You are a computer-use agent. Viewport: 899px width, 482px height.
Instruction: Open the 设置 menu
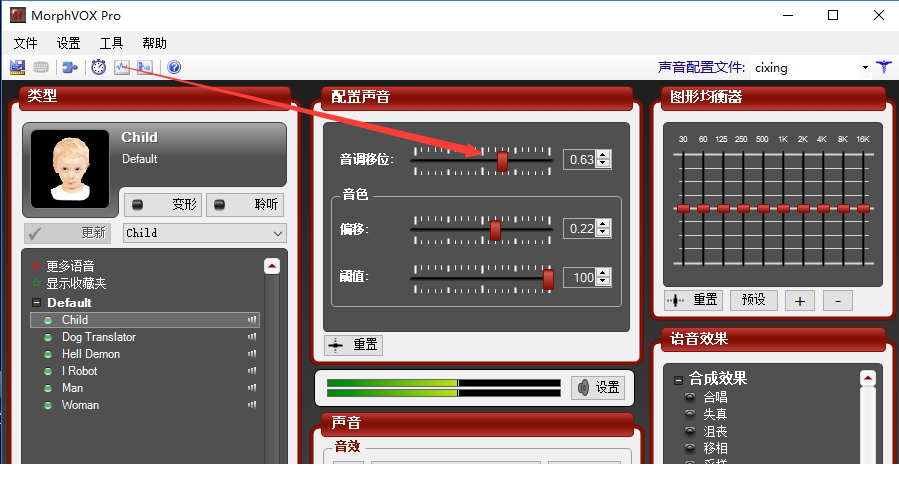(69, 44)
